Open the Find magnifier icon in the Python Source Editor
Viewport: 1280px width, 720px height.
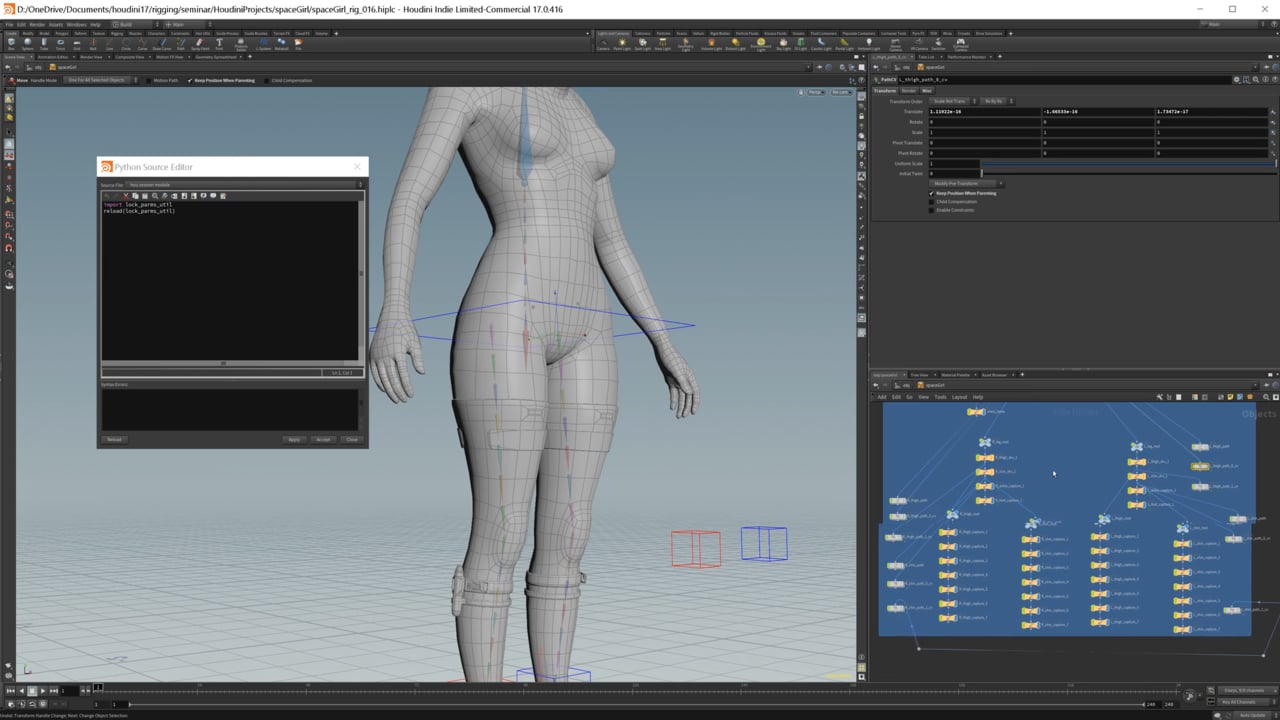pos(155,195)
